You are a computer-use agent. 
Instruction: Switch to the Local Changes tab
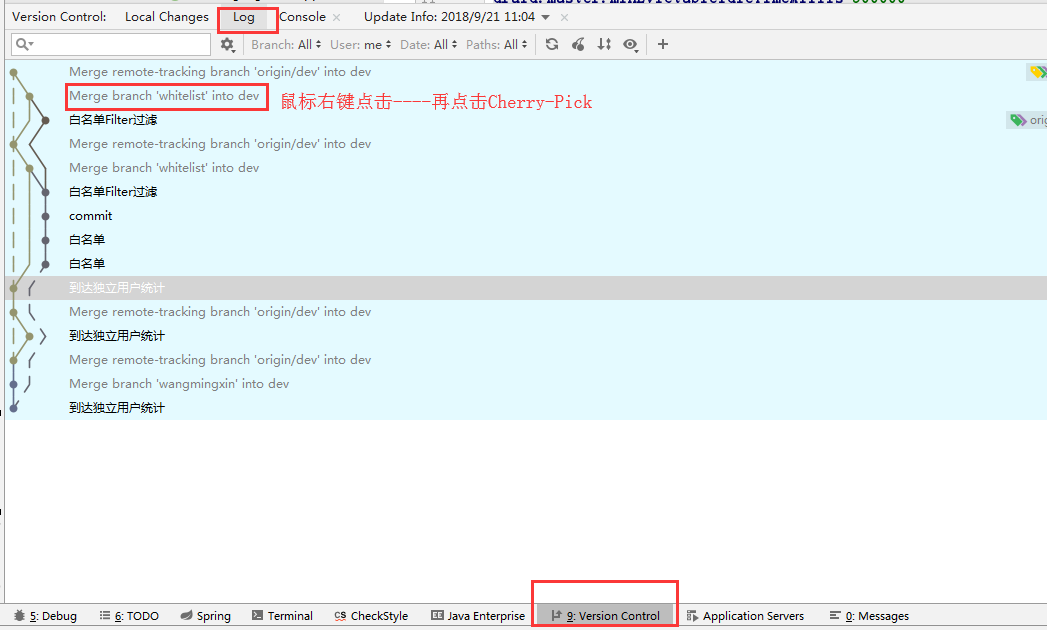click(167, 17)
